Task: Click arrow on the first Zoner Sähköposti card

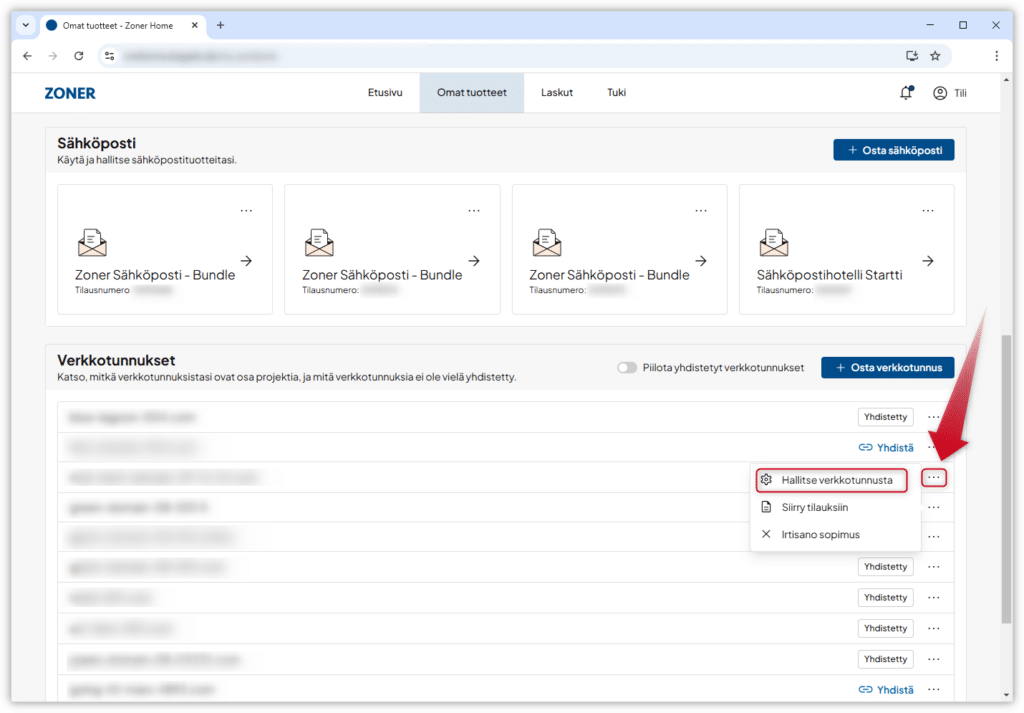Action: coord(246,261)
